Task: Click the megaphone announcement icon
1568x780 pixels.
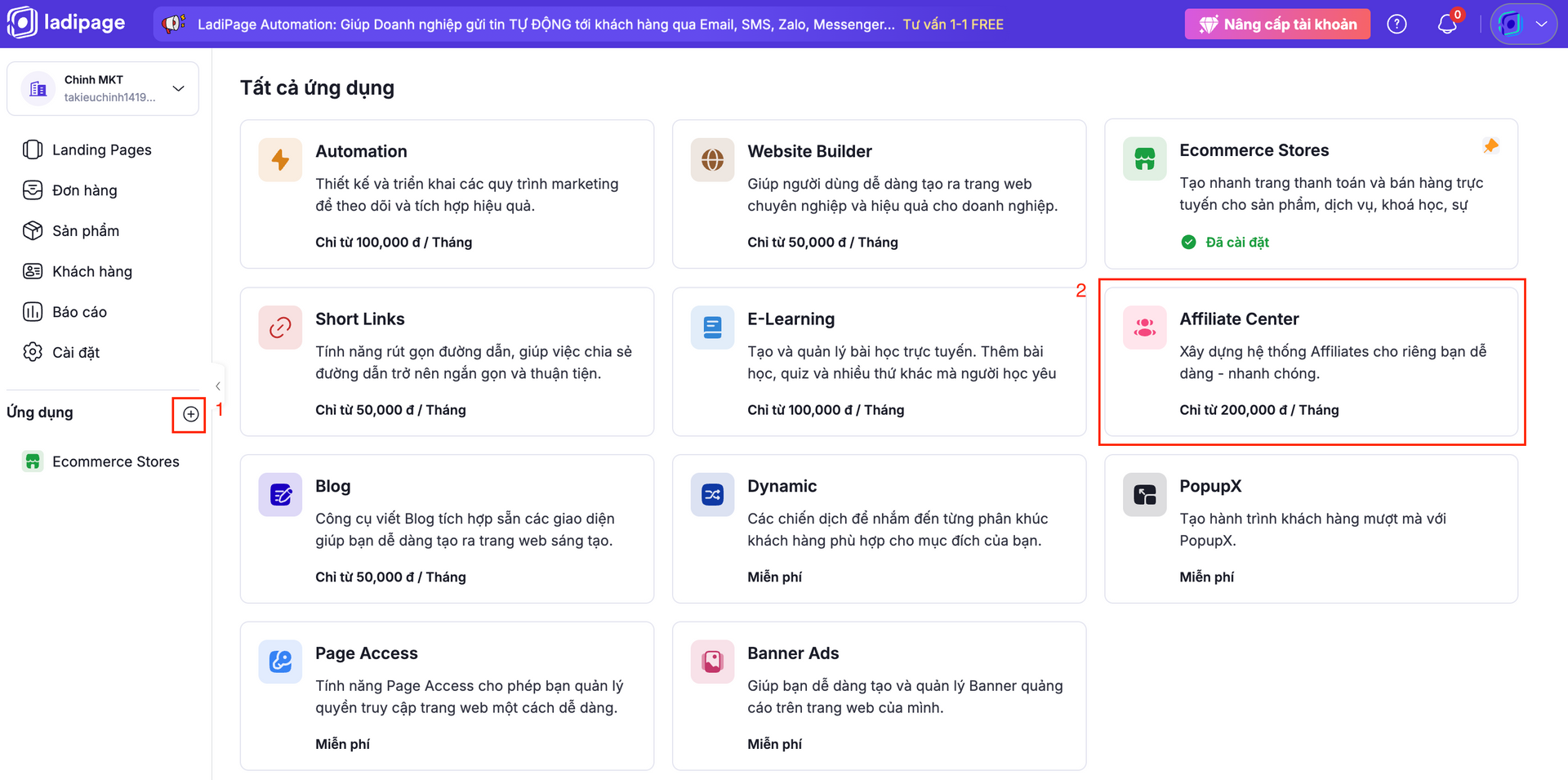Action: (173, 24)
